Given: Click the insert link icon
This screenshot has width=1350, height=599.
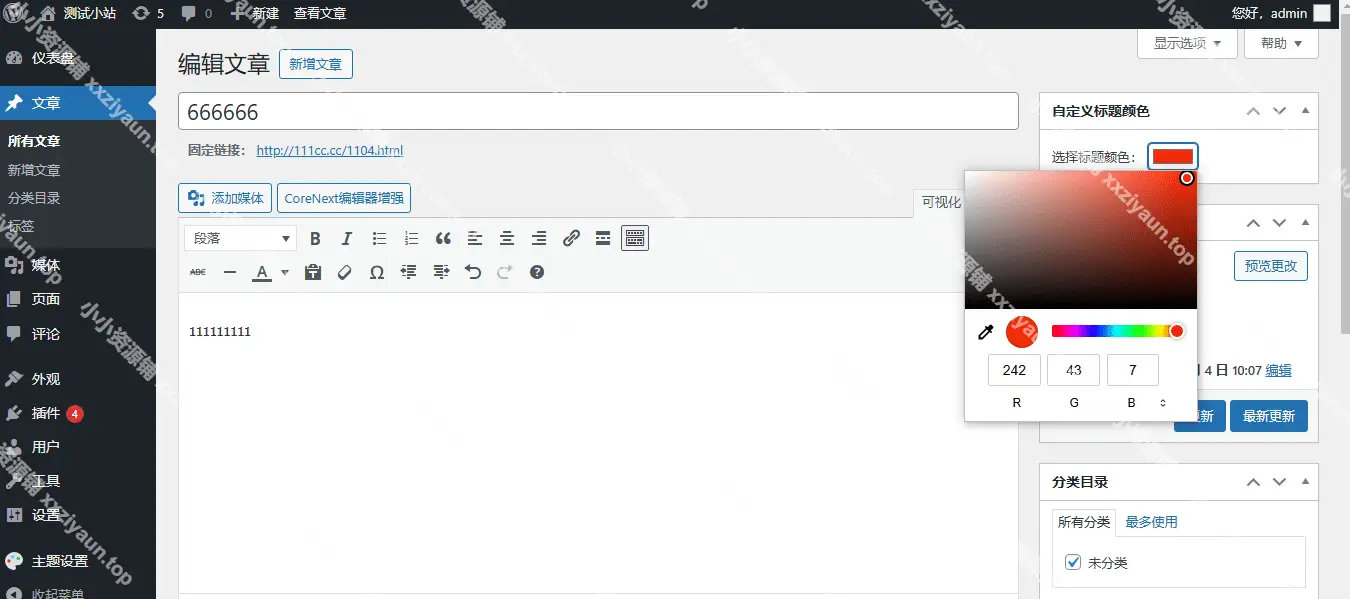Looking at the screenshot, I should (571, 238).
